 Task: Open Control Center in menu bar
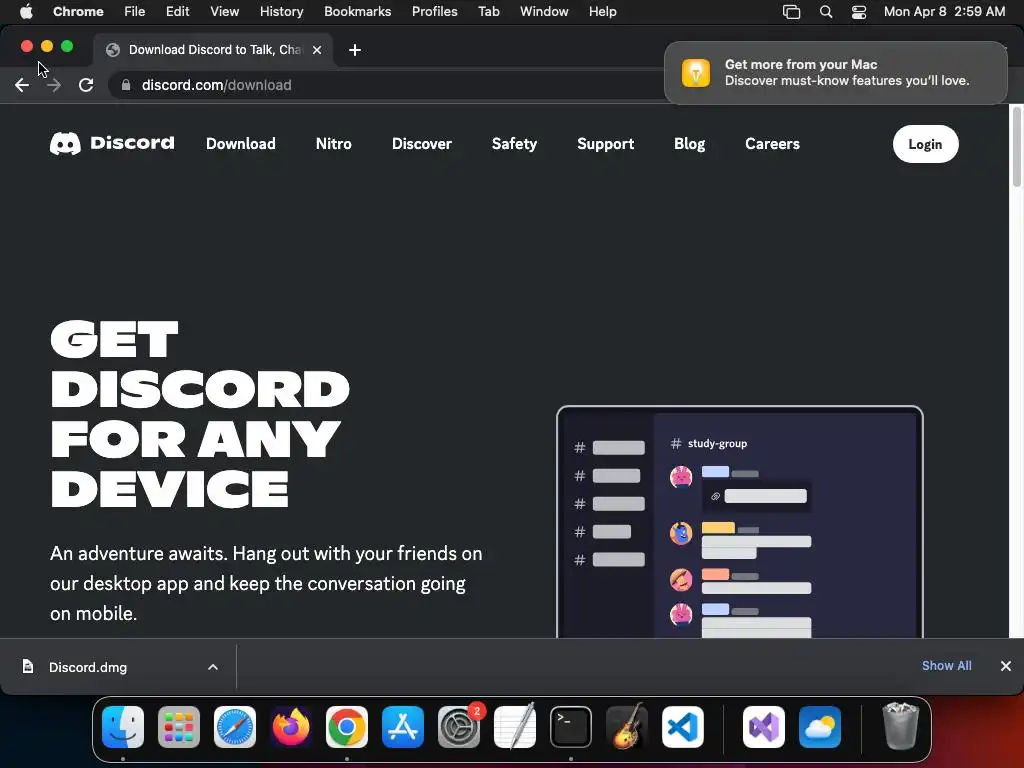coord(859,11)
